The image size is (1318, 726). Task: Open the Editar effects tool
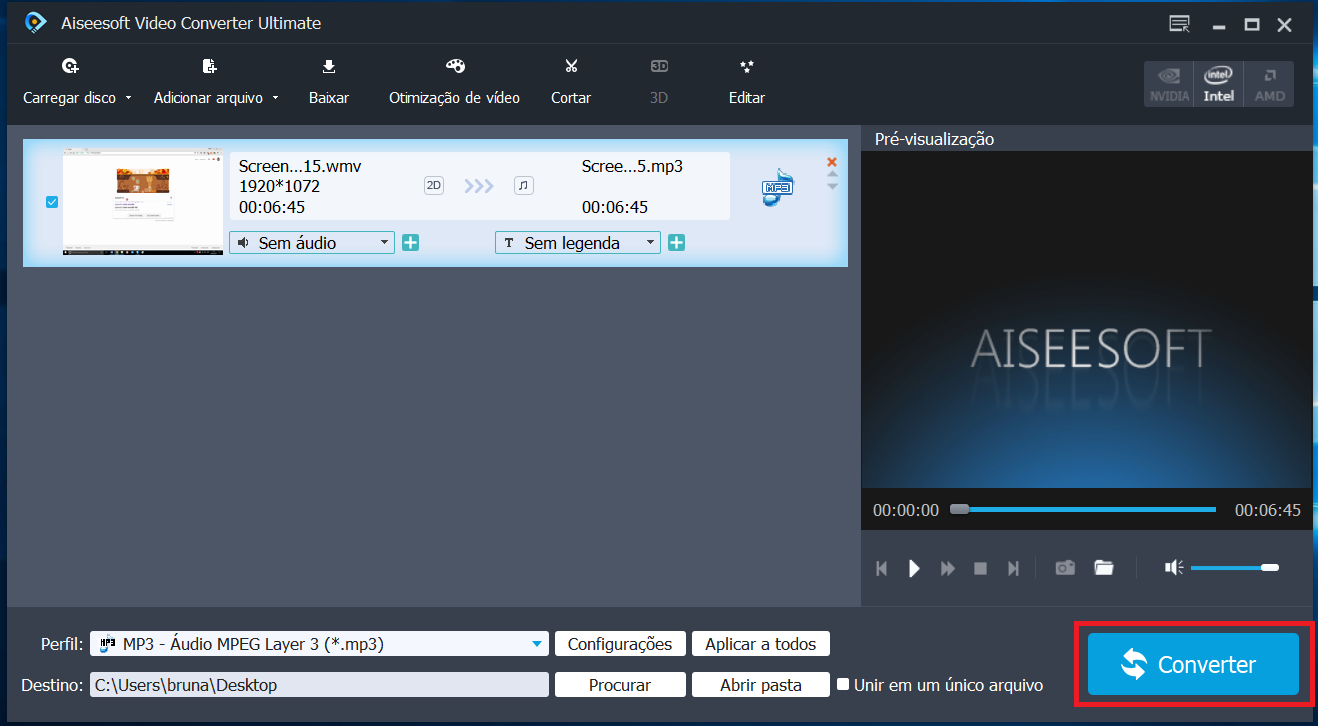(746, 67)
